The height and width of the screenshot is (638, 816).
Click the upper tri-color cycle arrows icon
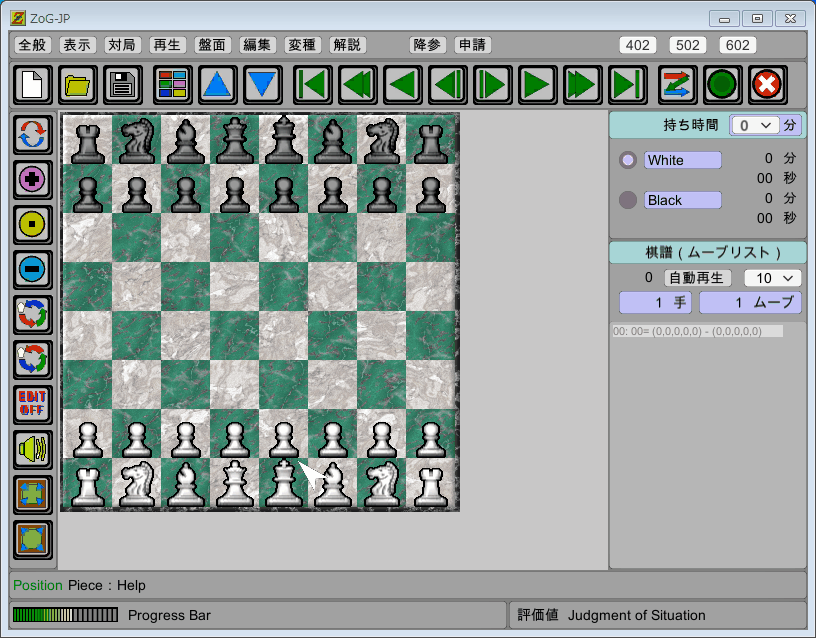tap(33, 314)
